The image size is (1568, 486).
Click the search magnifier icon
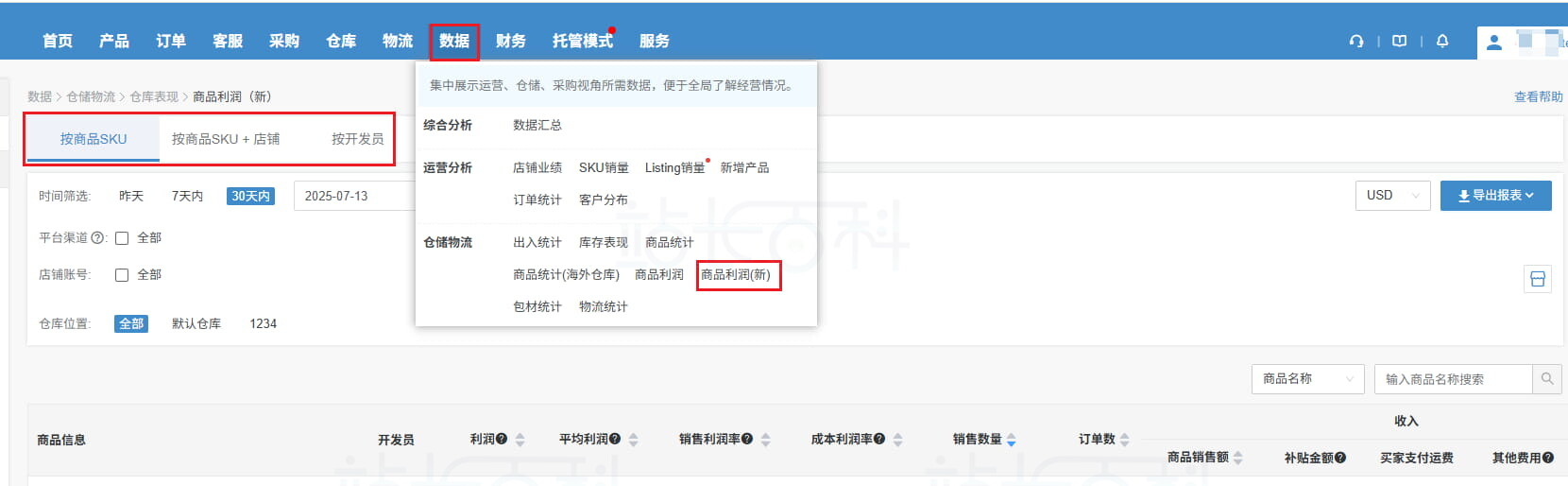[x=1547, y=379]
